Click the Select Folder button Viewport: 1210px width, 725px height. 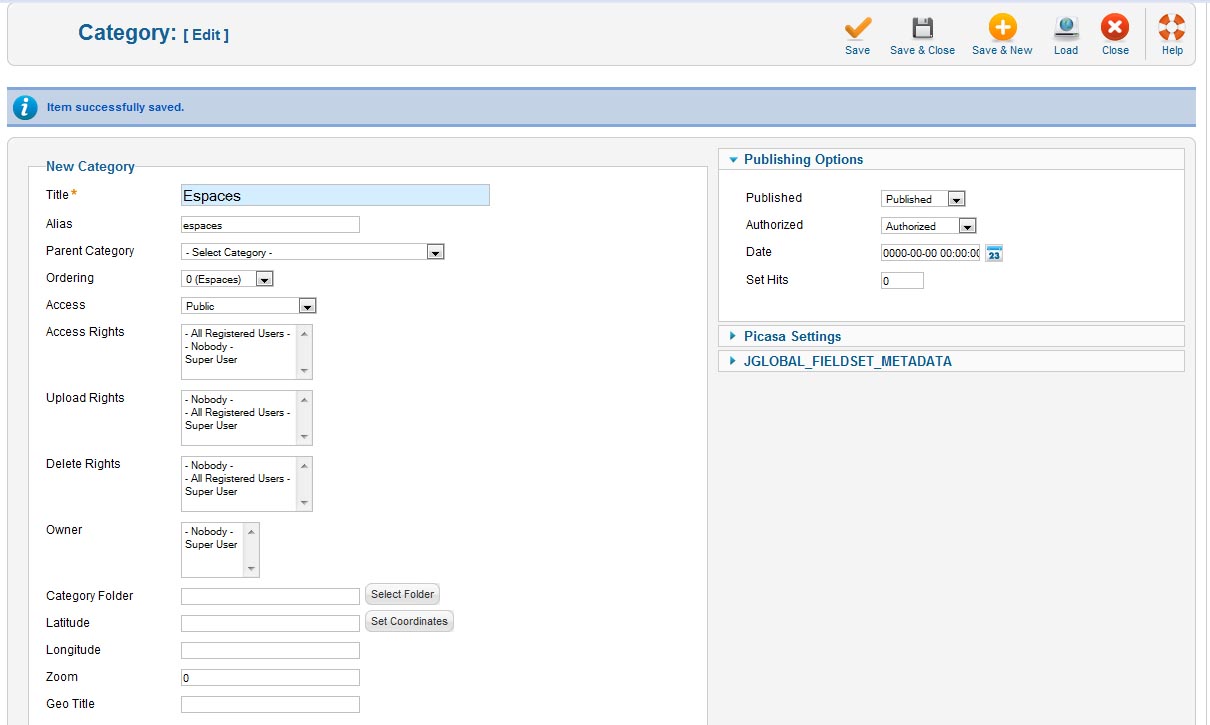point(402,594)
